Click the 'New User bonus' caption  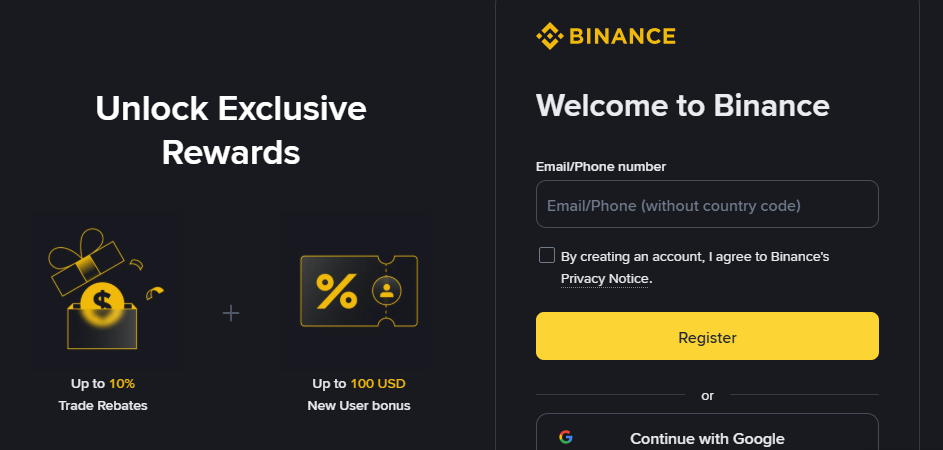tap(359, 405)
